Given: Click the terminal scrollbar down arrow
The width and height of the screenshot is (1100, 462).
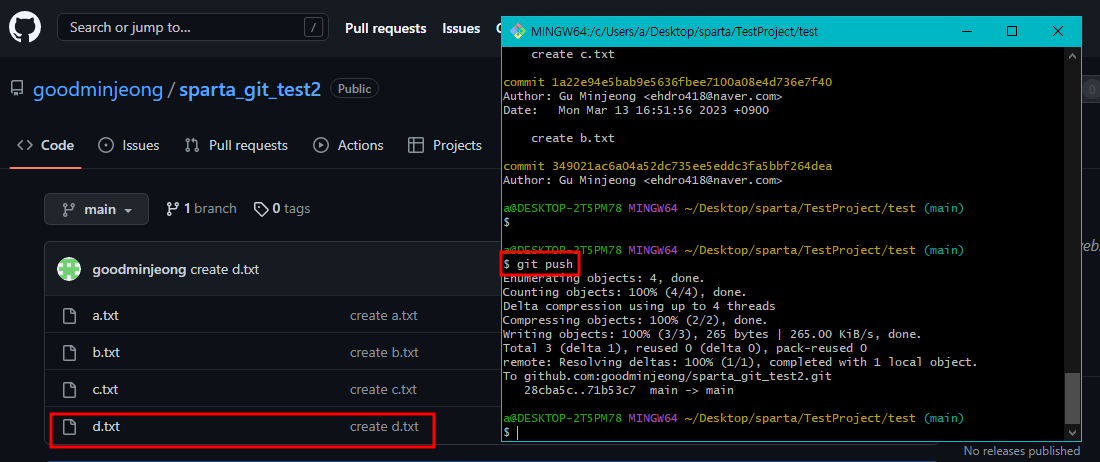Looking at the screenshot, I should click(x=1071, y=432).
